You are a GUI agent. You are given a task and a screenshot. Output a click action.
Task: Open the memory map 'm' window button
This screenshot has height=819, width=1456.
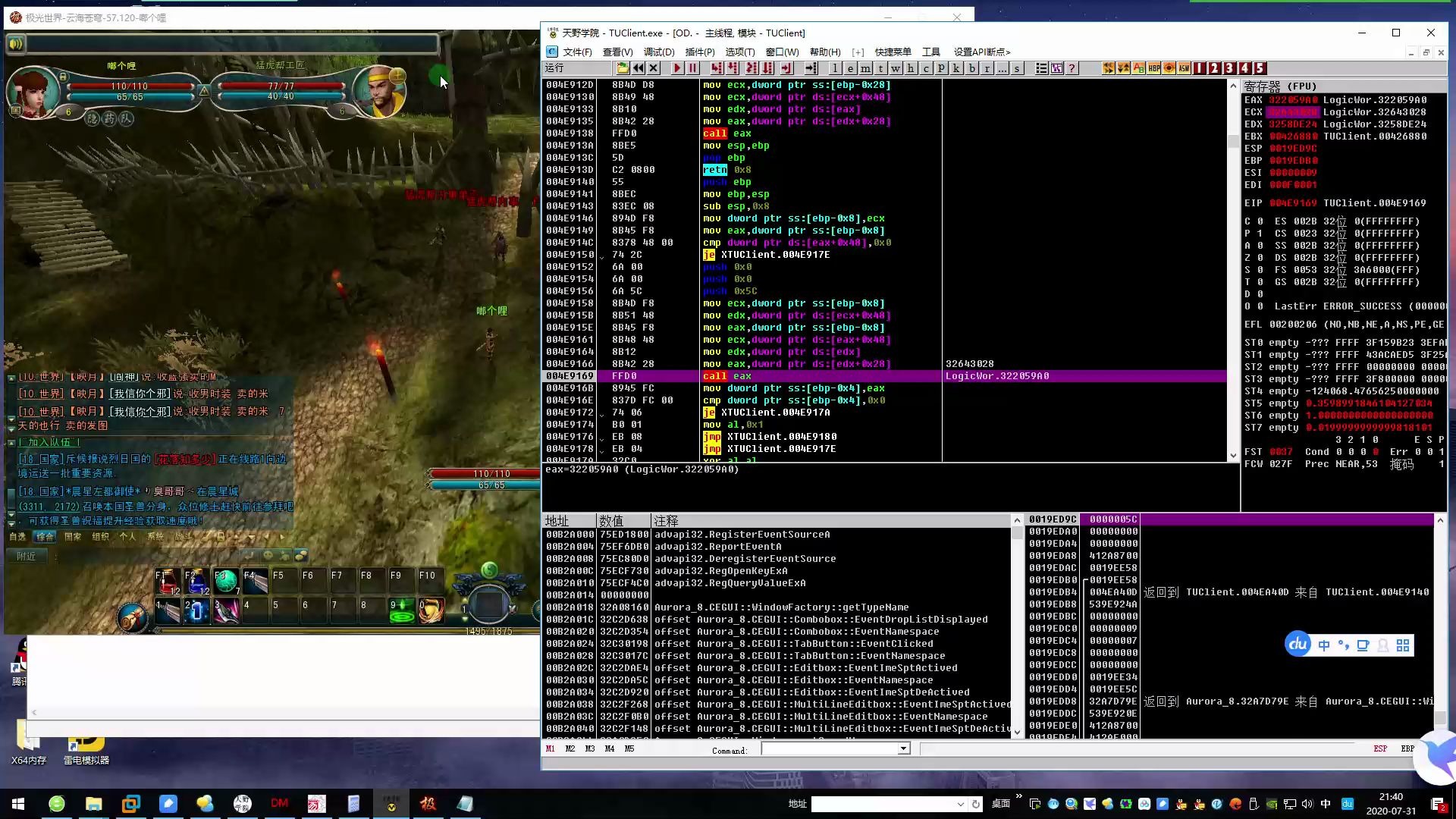[865, 68]
